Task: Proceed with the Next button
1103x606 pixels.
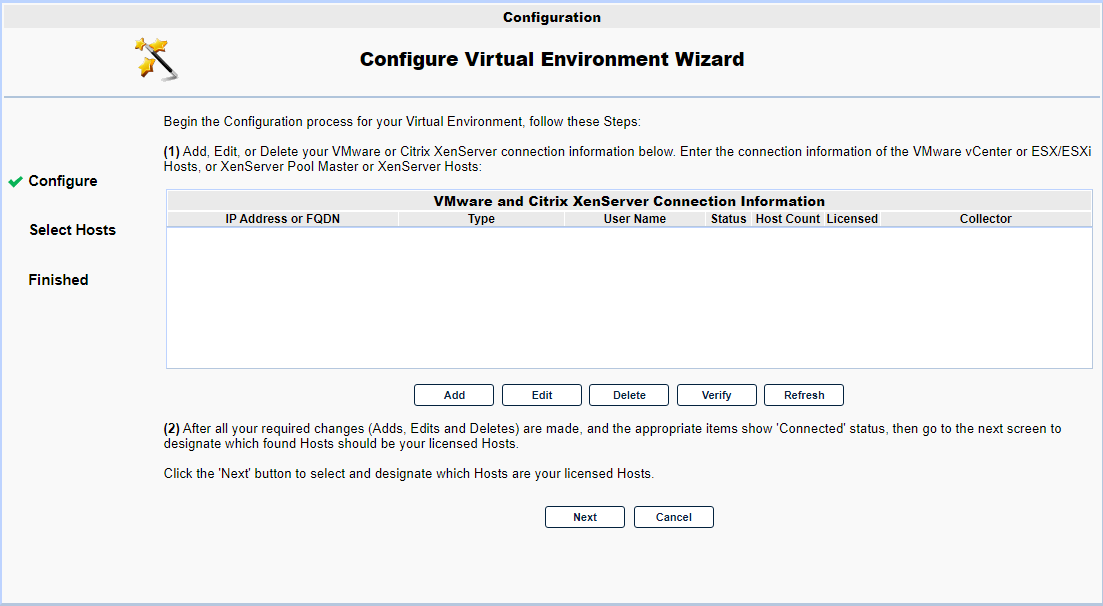Action: tap(585, 517)
